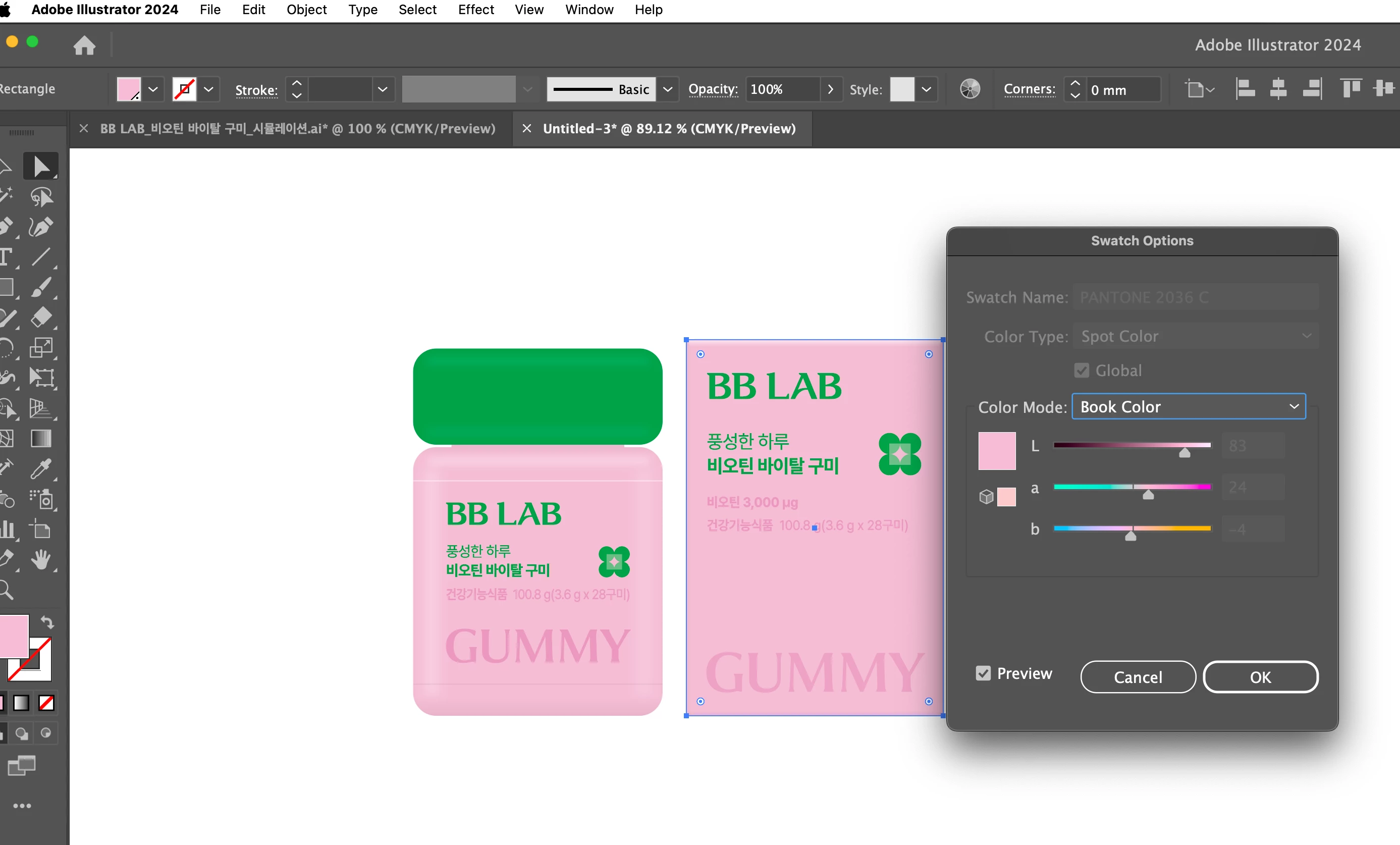Click the Cancel button

(1138, 677)
